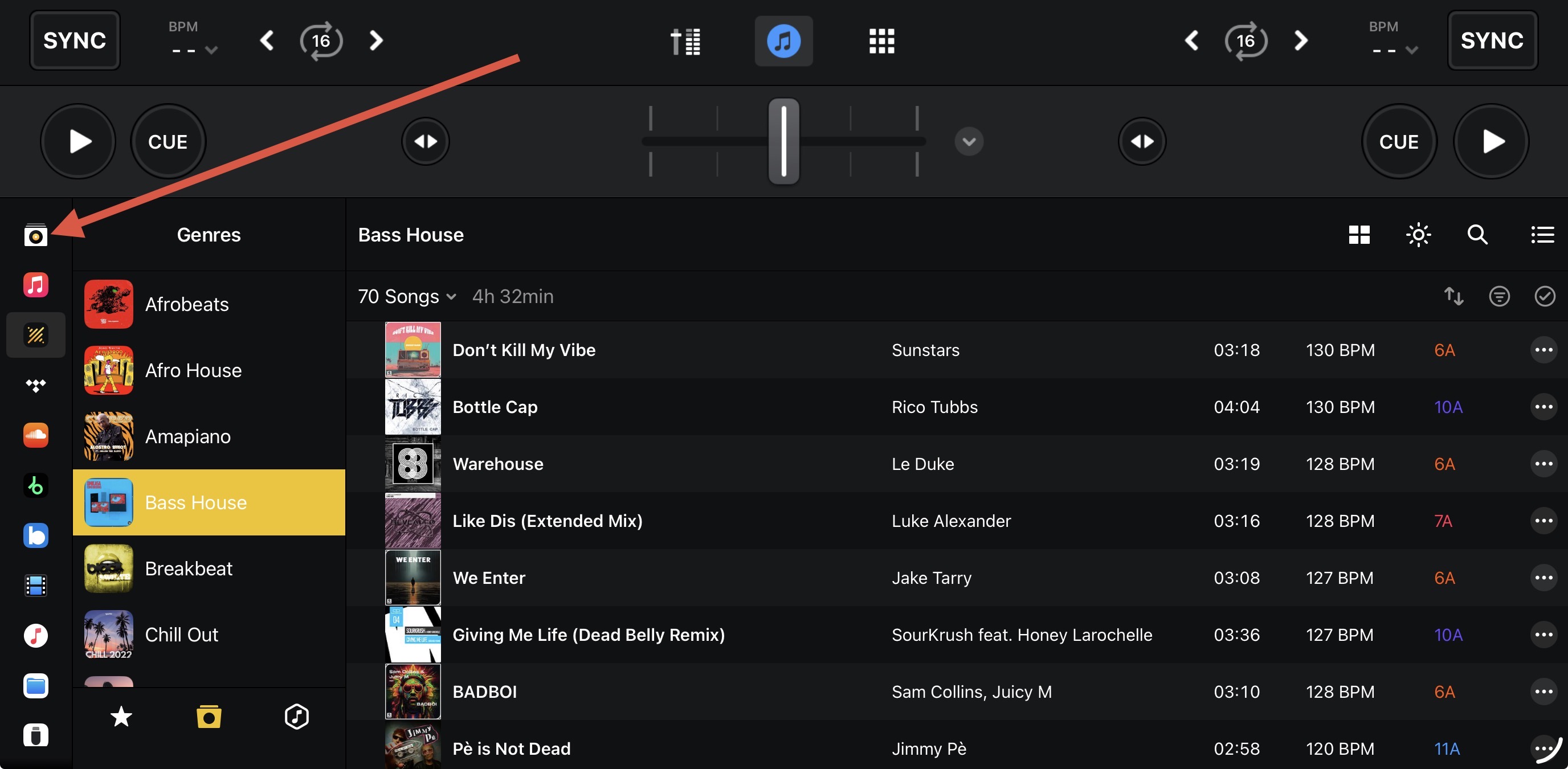
Task: Open the TIDAL library source
Action: click(35, 385)
